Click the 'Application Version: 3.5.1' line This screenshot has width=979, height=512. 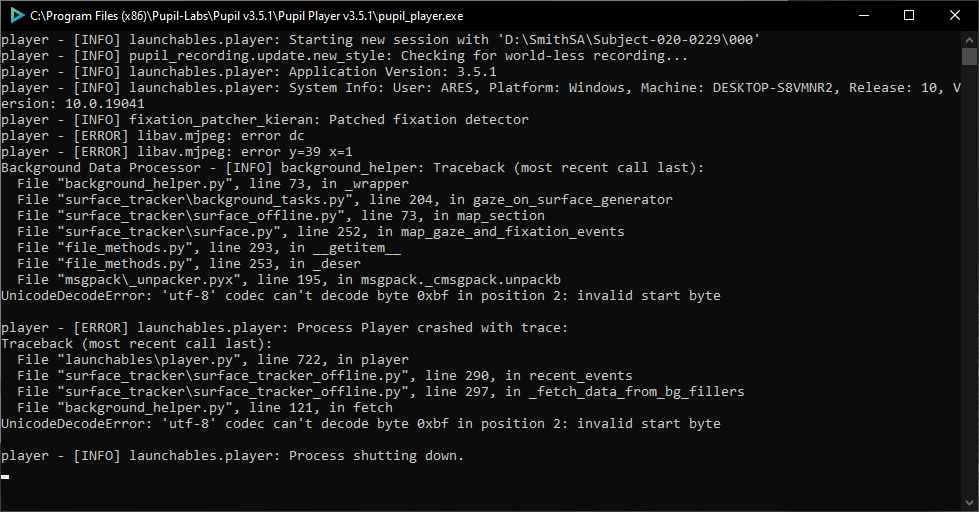point(248,72)
